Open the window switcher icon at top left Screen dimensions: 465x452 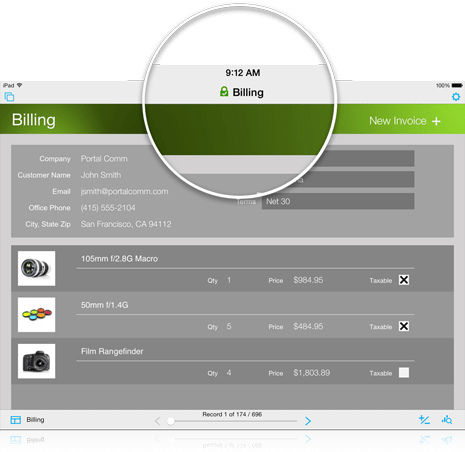[9, 97]
